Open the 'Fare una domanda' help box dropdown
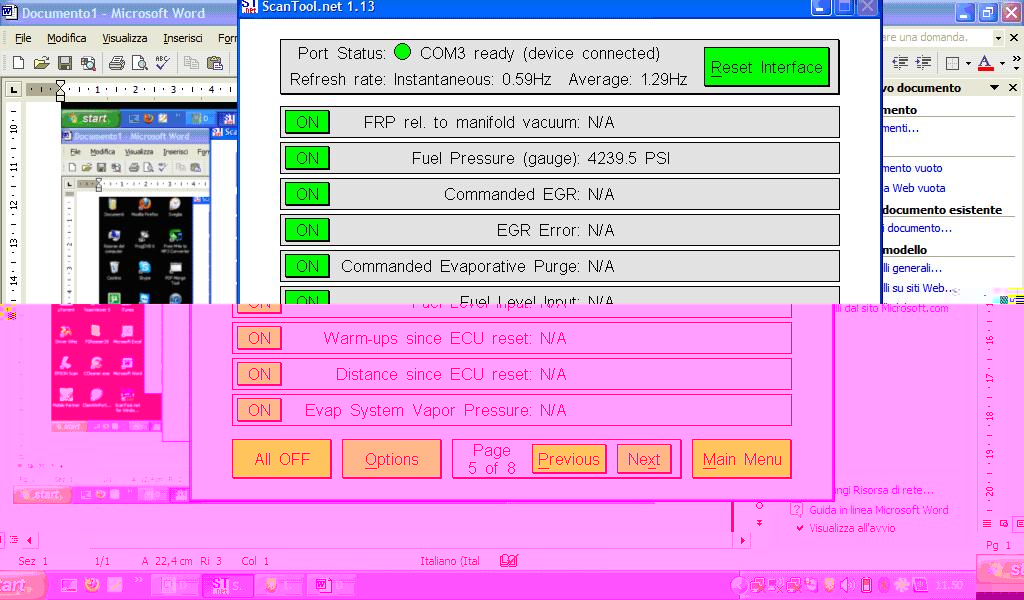 pos(998,38)
